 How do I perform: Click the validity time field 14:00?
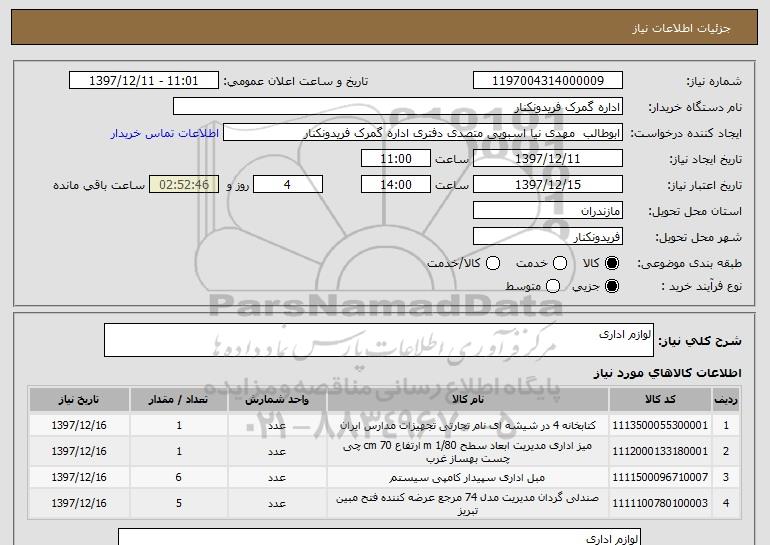coord(396,185)
